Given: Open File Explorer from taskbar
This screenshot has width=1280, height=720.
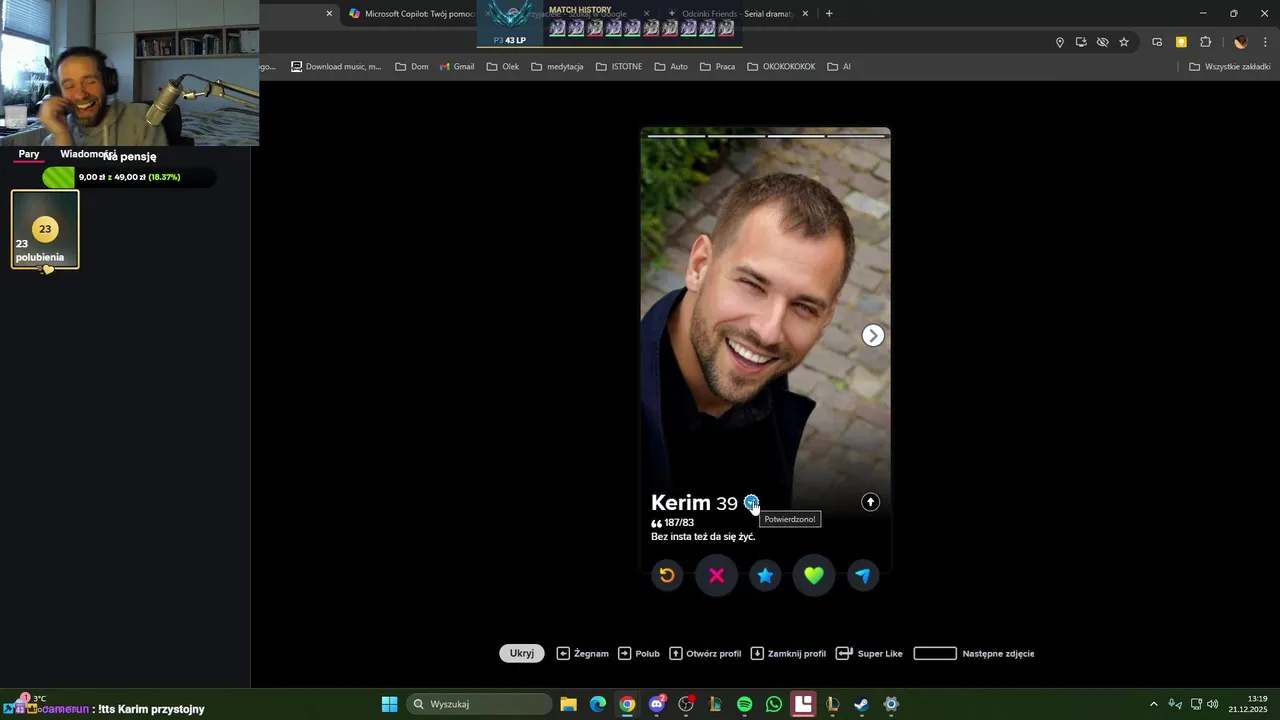Looking at the screenshot, I should click(x=568, y=704).
